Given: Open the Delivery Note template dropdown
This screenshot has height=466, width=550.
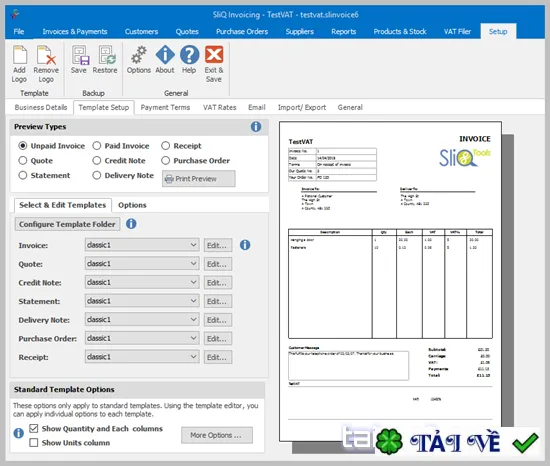Looking at the screenshot, I should point(142,319).
